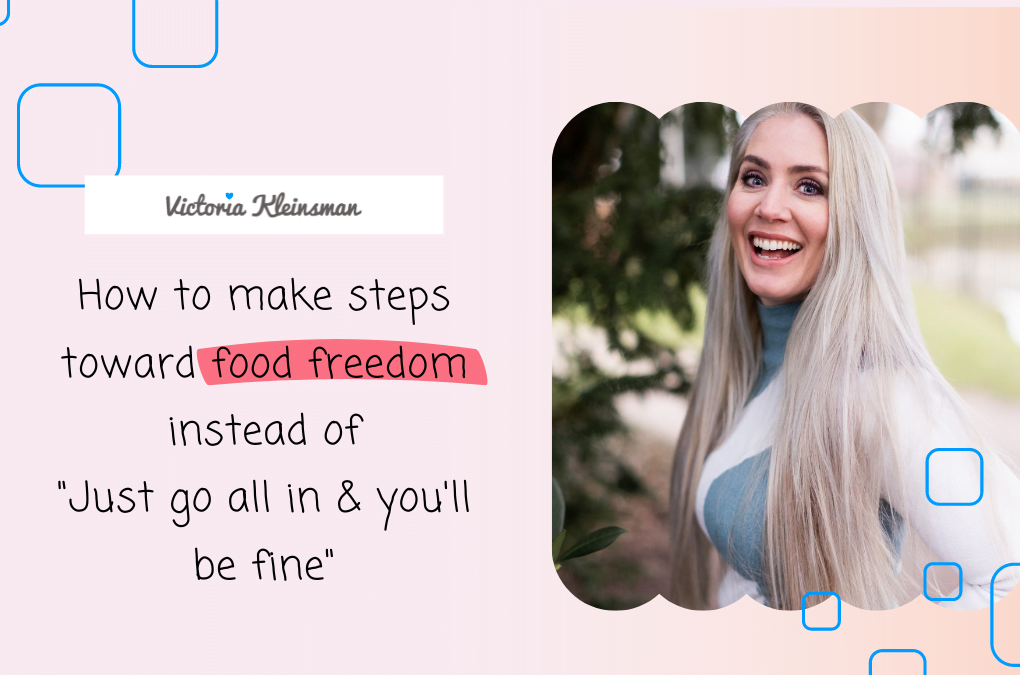Open the photo of the smiling woman

click(x=786, y=356)
